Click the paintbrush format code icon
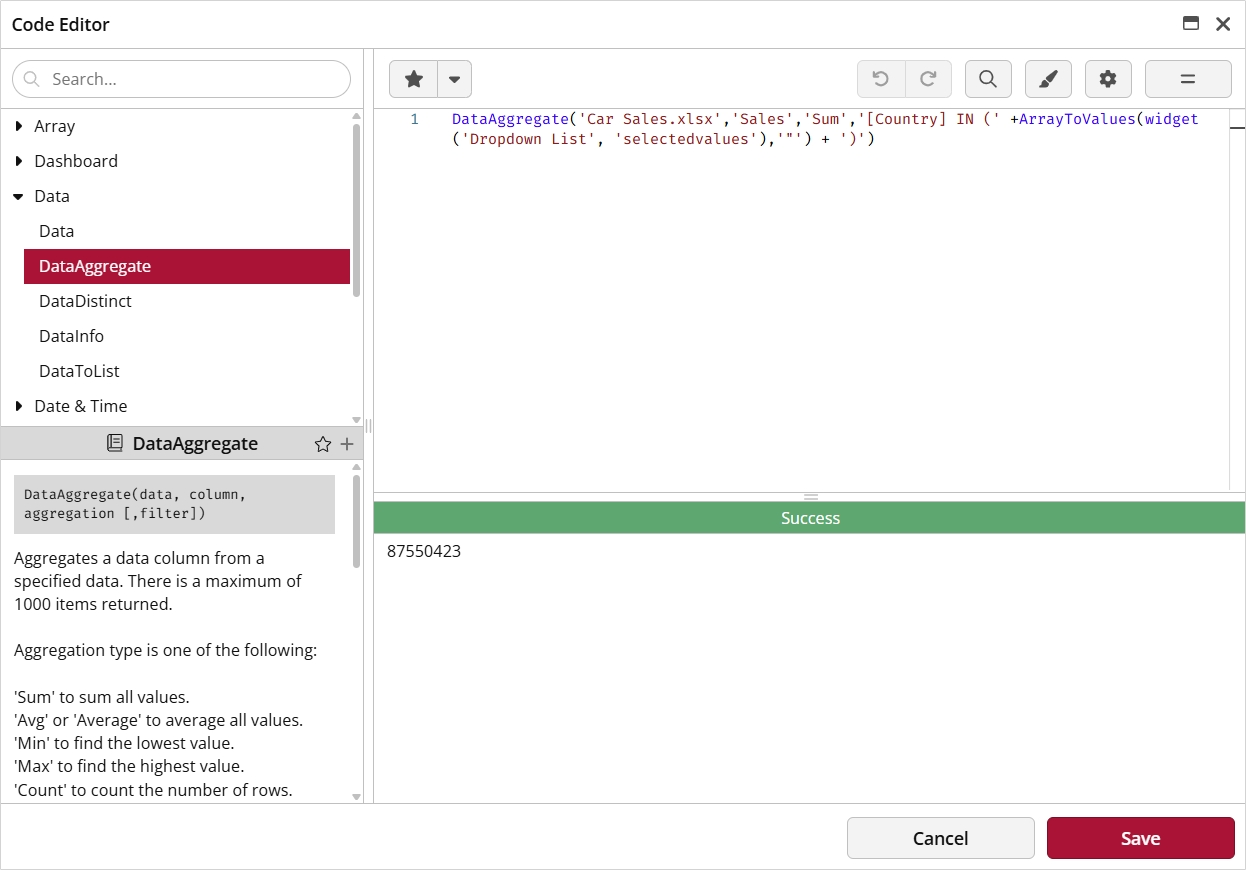Image resolution: width=1246 pixels, height=870 pixels. pyautogui.click(x=1048, y=79)
